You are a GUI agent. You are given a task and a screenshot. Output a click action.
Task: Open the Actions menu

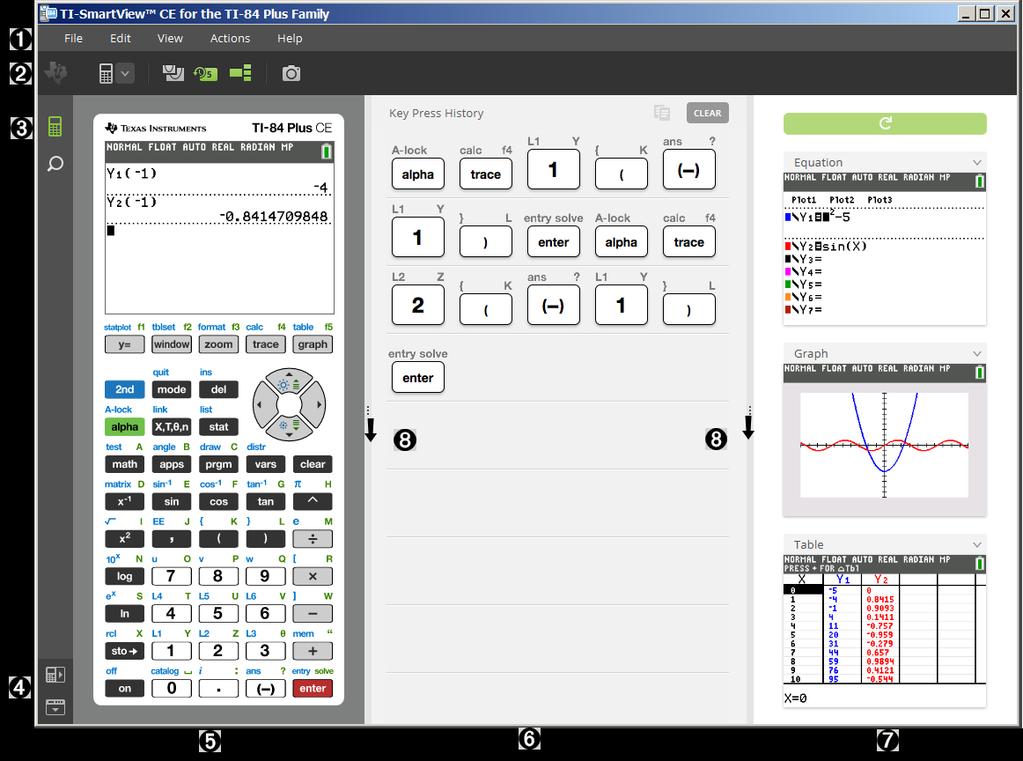230,39
